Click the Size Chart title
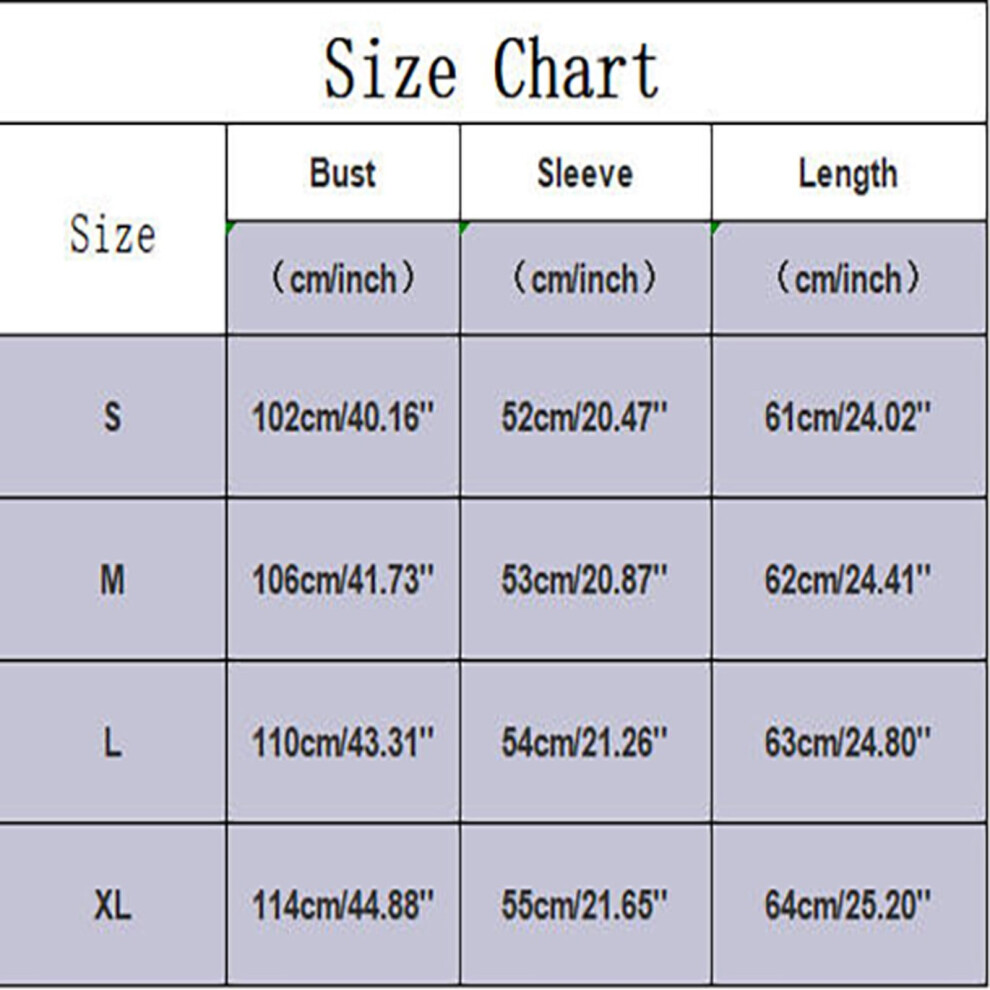The width and height of the screenshot is (990, 990). point(492,68)
